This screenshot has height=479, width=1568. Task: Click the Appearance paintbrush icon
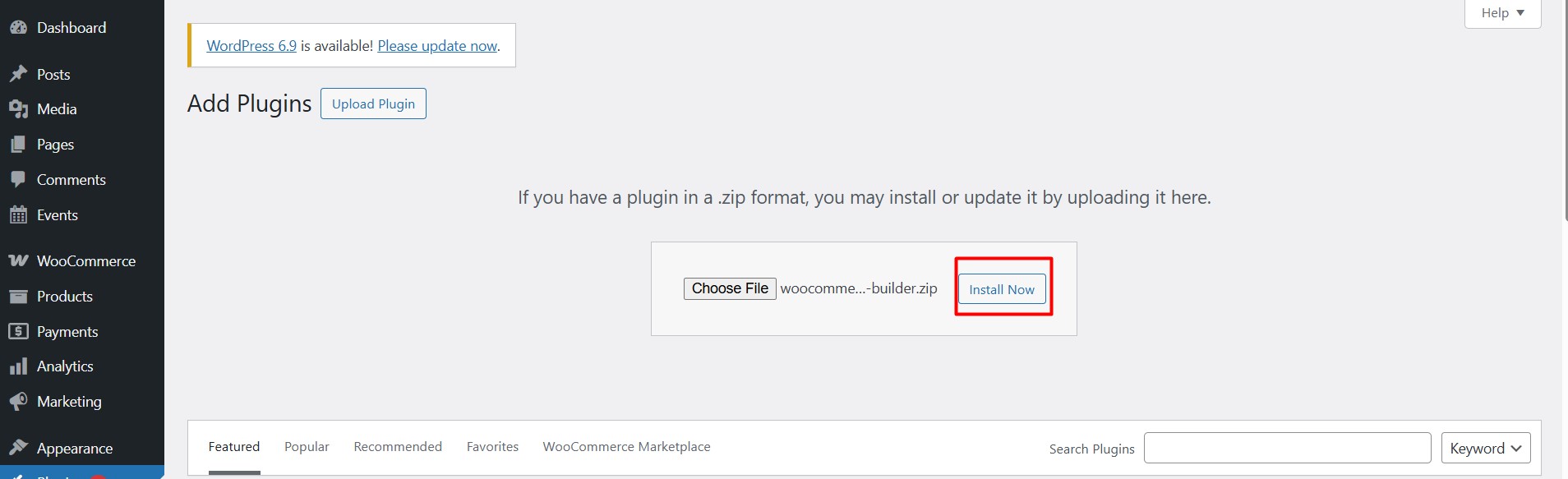point(18,448)
